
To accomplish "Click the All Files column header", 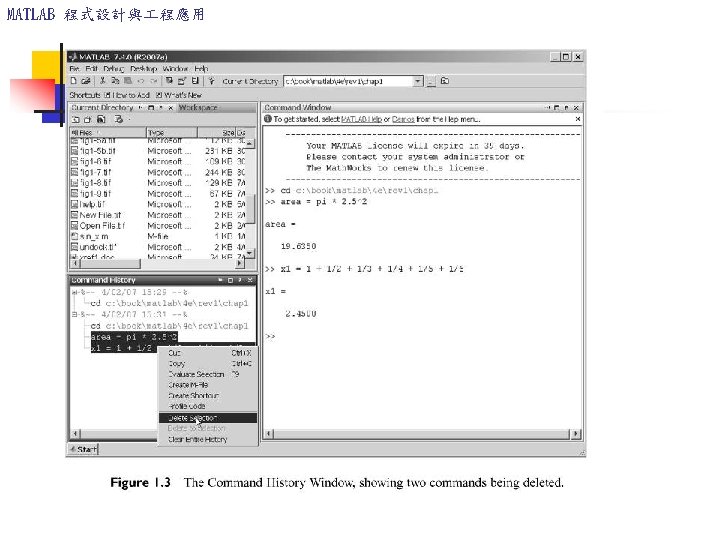I will pyautogui.click(x=108, y=132).
